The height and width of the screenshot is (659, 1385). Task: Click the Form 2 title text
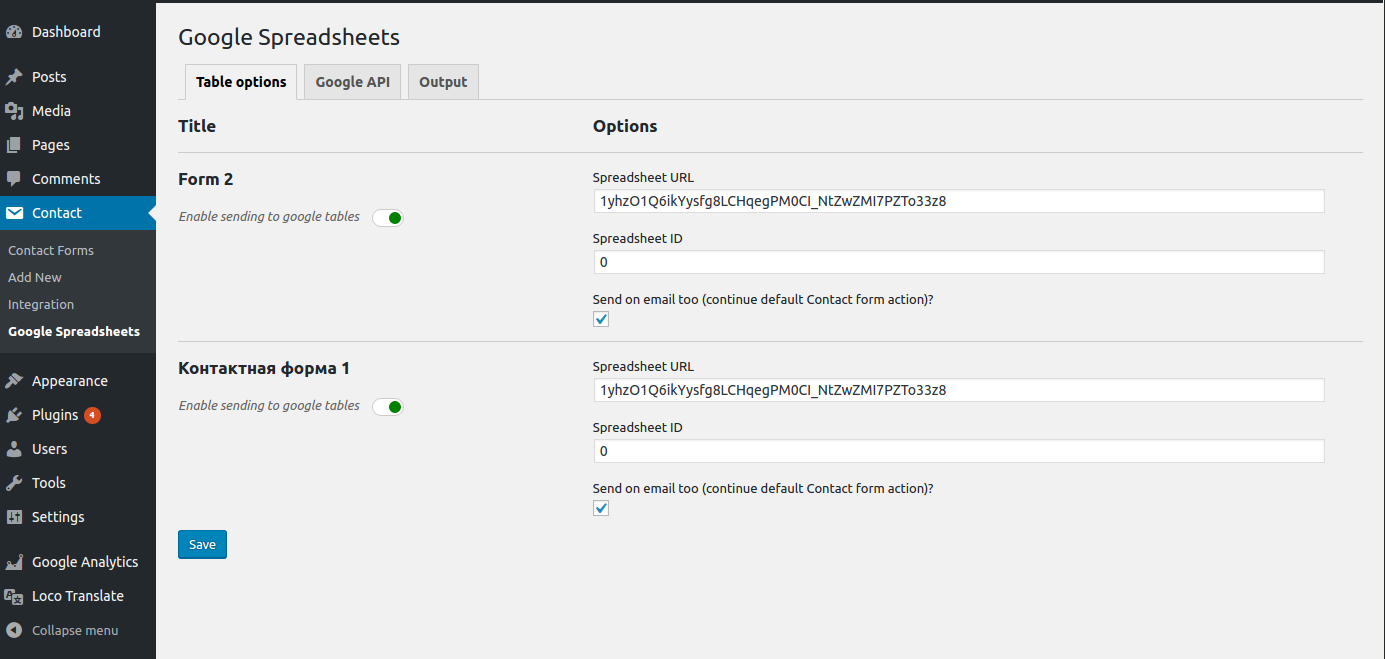pos(206,179)
